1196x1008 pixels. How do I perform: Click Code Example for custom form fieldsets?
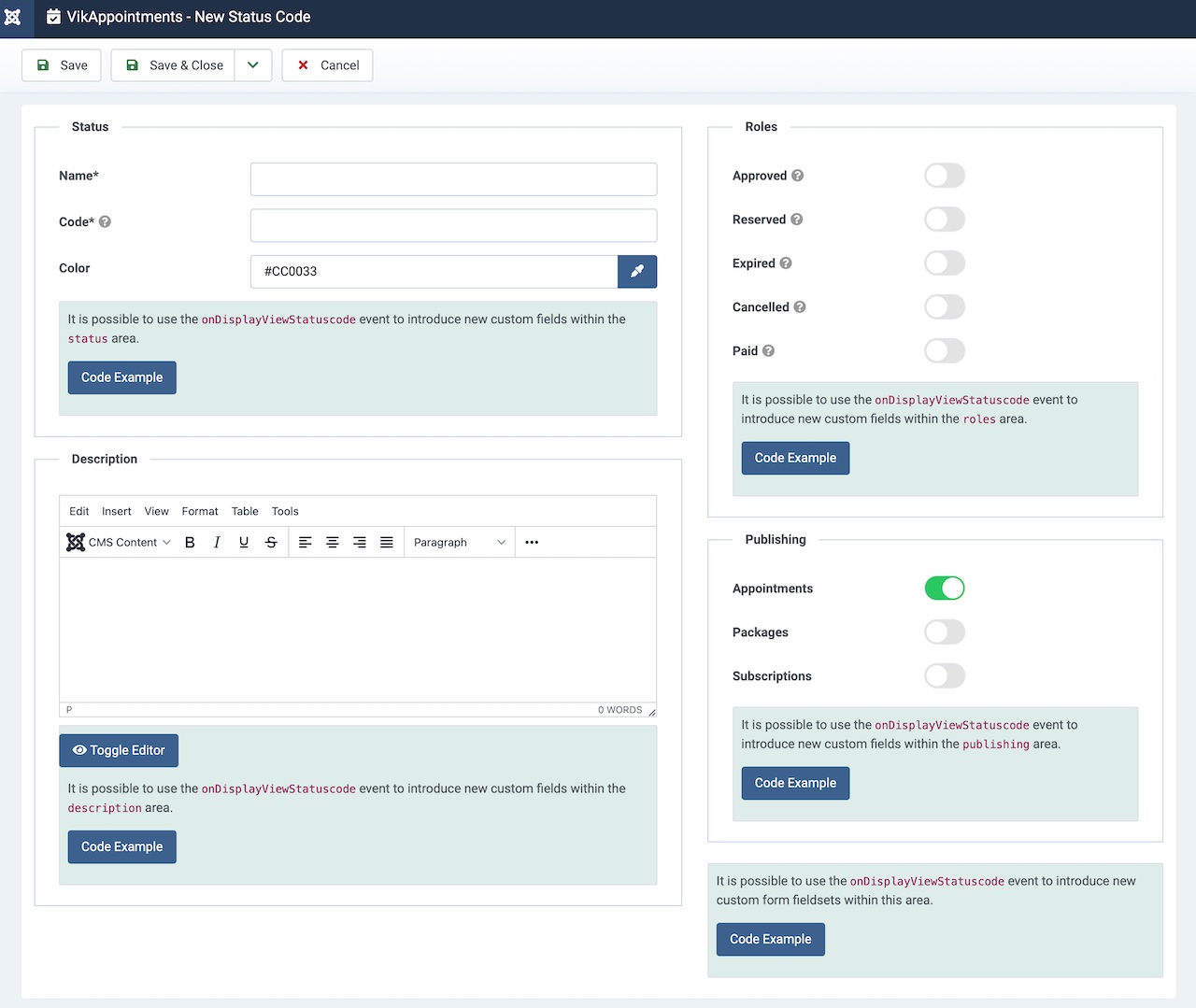771,939
